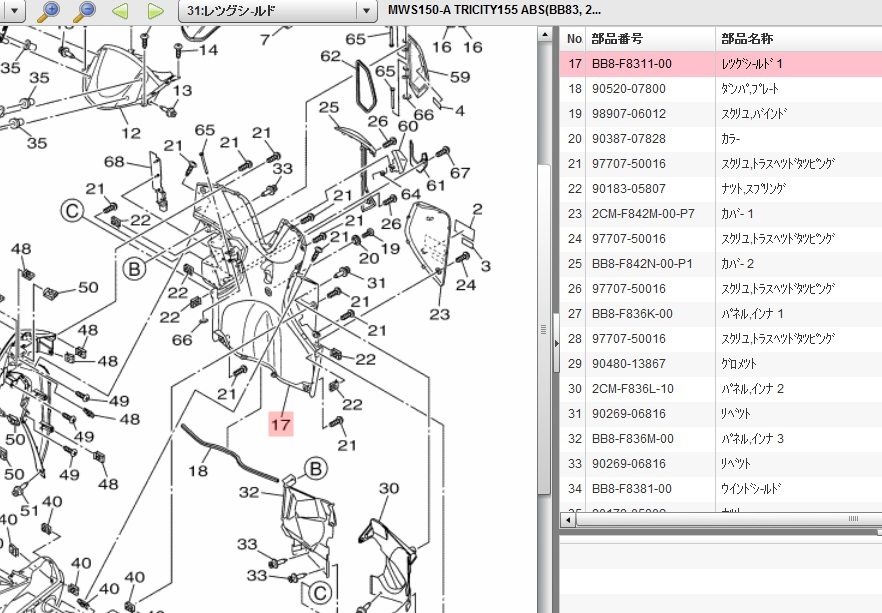Click circled B reference marker near part 32
This screenshot has height=613, width=882.
(316, 467)
